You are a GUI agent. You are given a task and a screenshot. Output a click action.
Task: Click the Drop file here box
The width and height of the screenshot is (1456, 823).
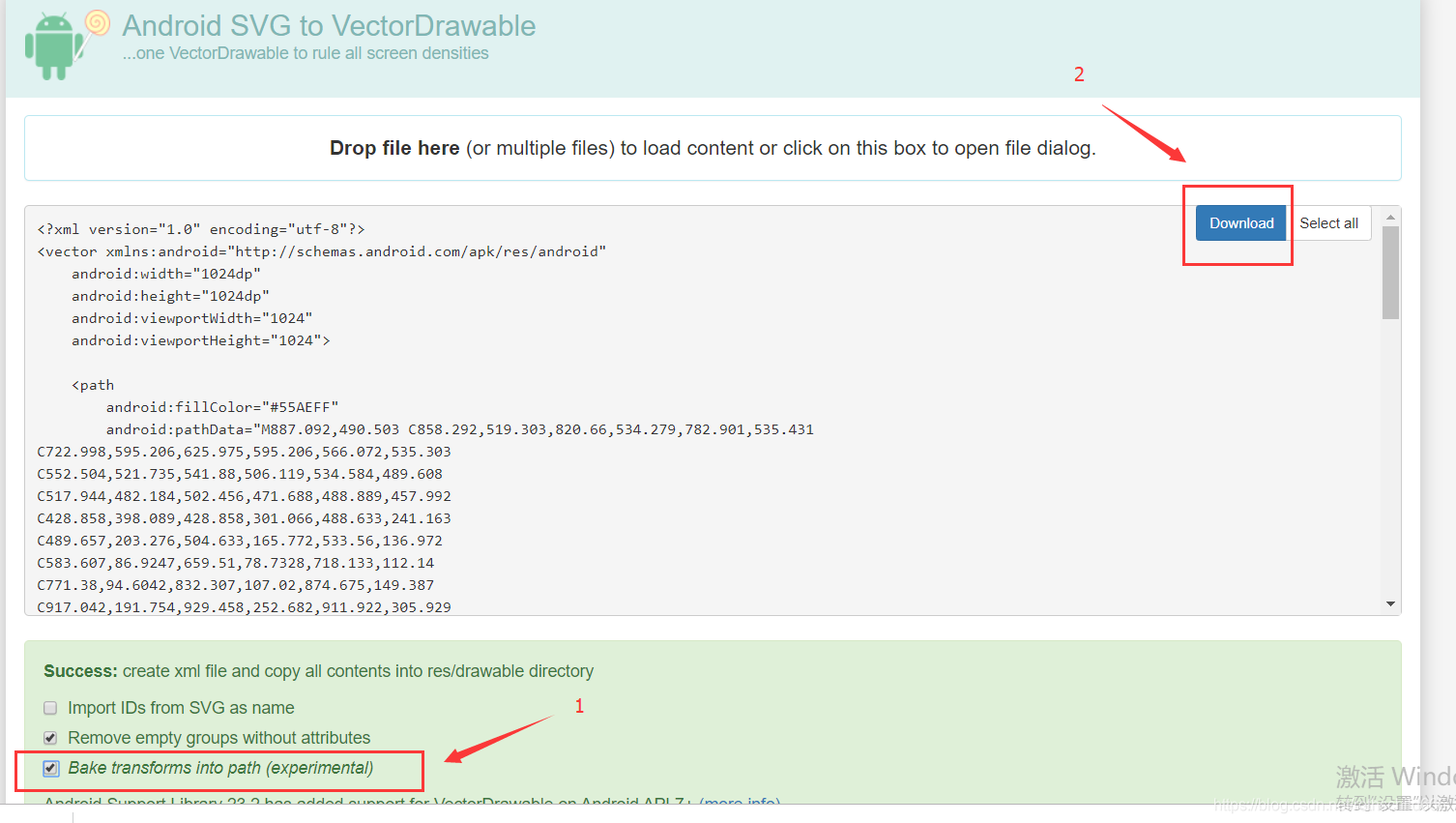pyautogui.click(x=713, y=148)
